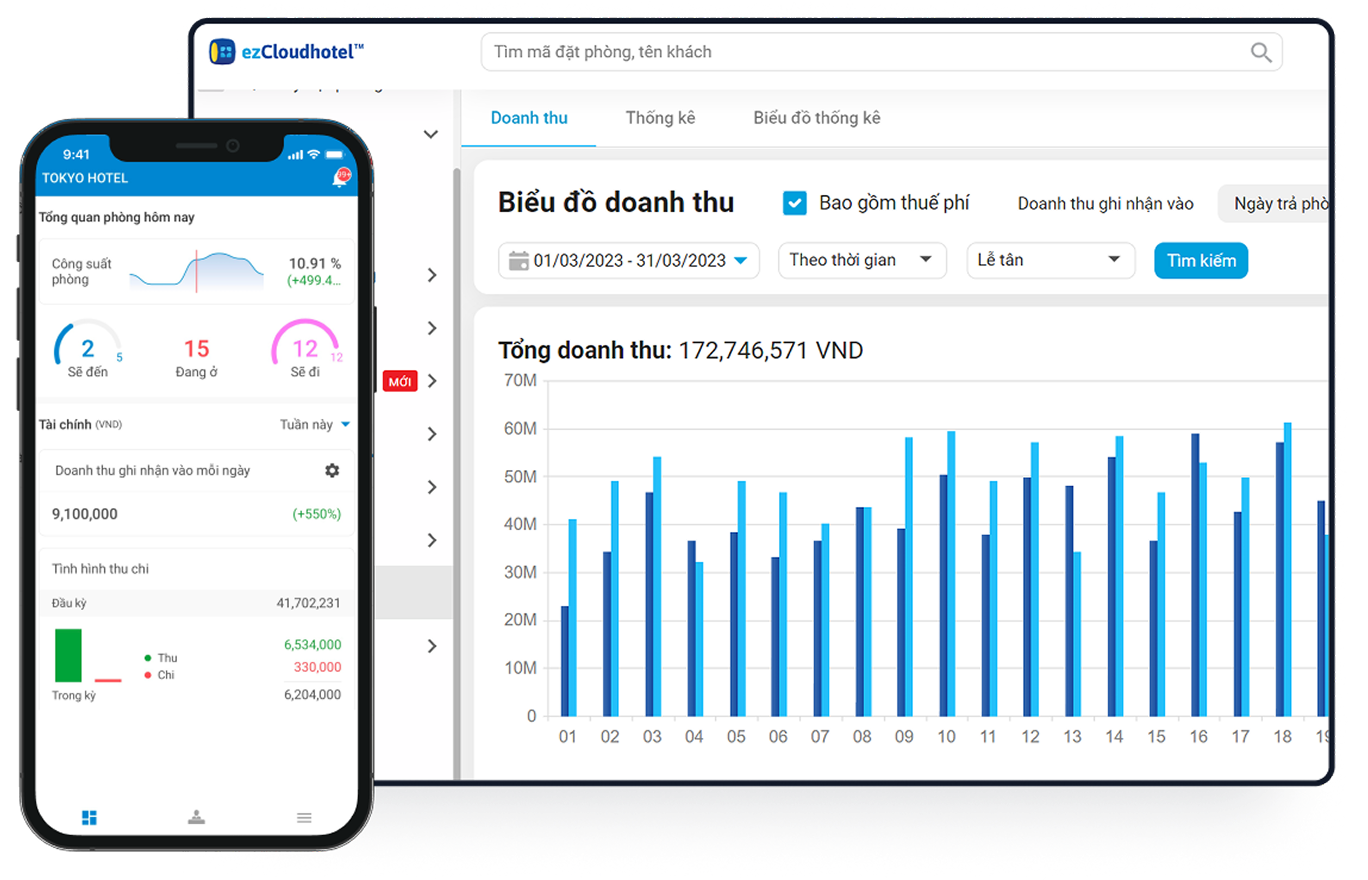Click the magnifier icon in search bar
1368x880 pixels.
tap(1261, 52)
